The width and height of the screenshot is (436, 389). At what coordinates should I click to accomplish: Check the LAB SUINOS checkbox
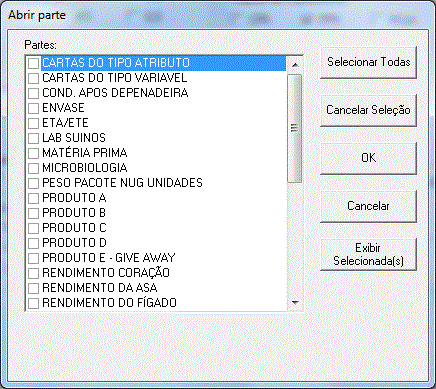point(33,138)
